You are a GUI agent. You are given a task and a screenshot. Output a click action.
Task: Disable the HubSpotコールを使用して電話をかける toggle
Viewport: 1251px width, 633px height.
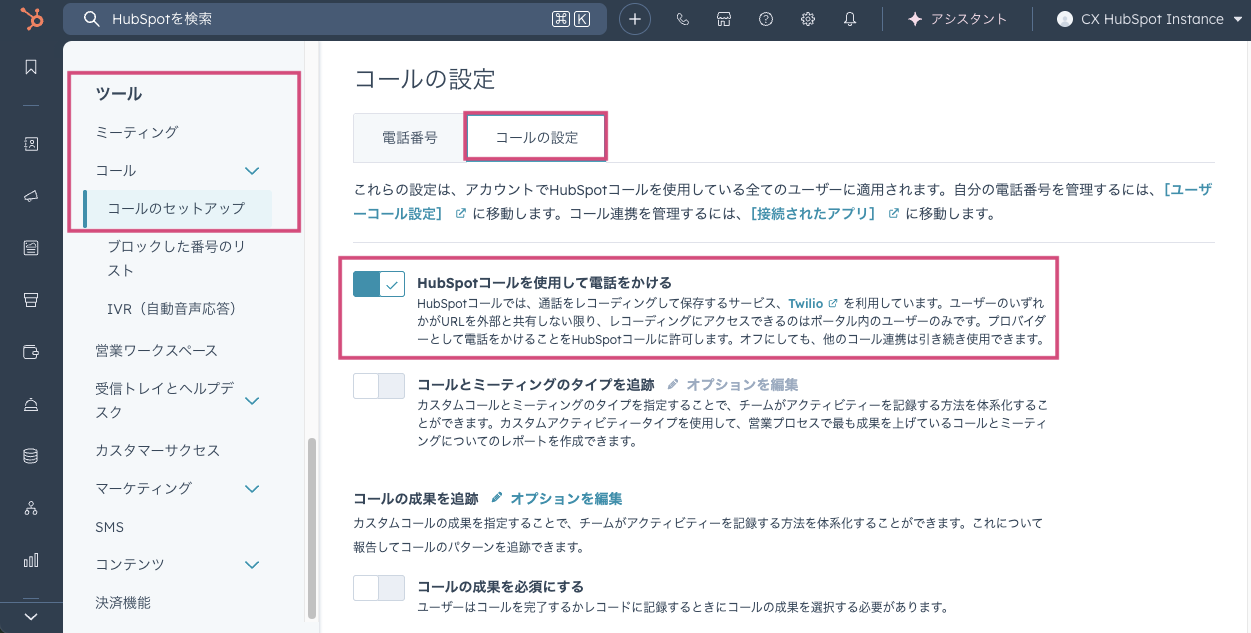379,284
